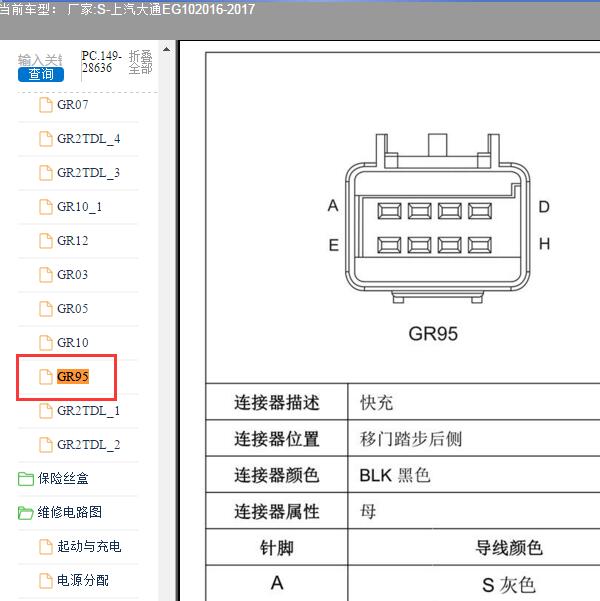Click pin A row cell
This screenshot has height=601, width=600.
[x=276, y=583]
